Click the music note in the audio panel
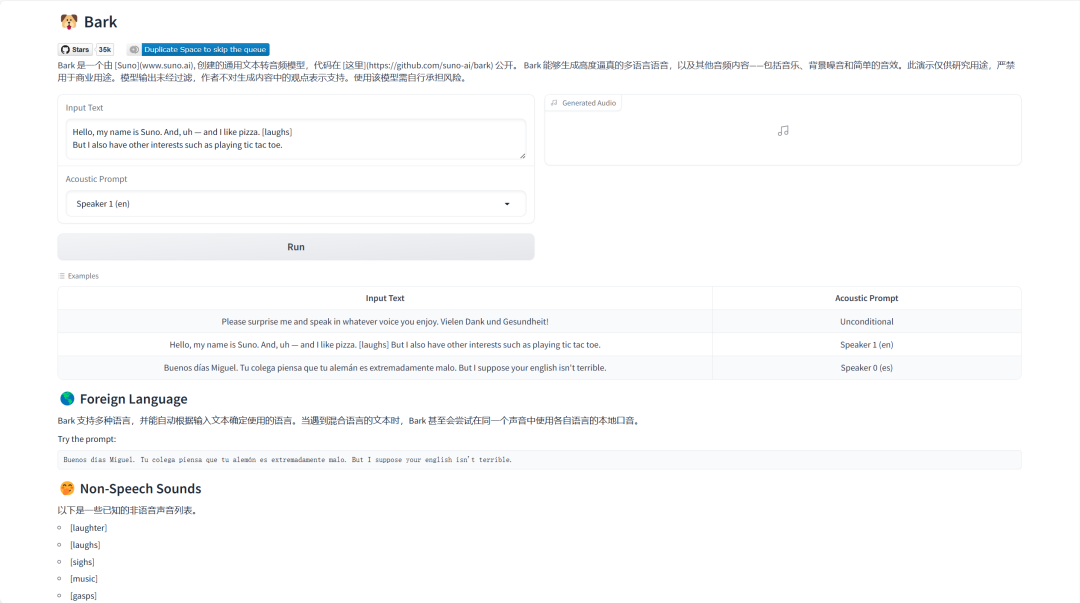 click(783, 130)
